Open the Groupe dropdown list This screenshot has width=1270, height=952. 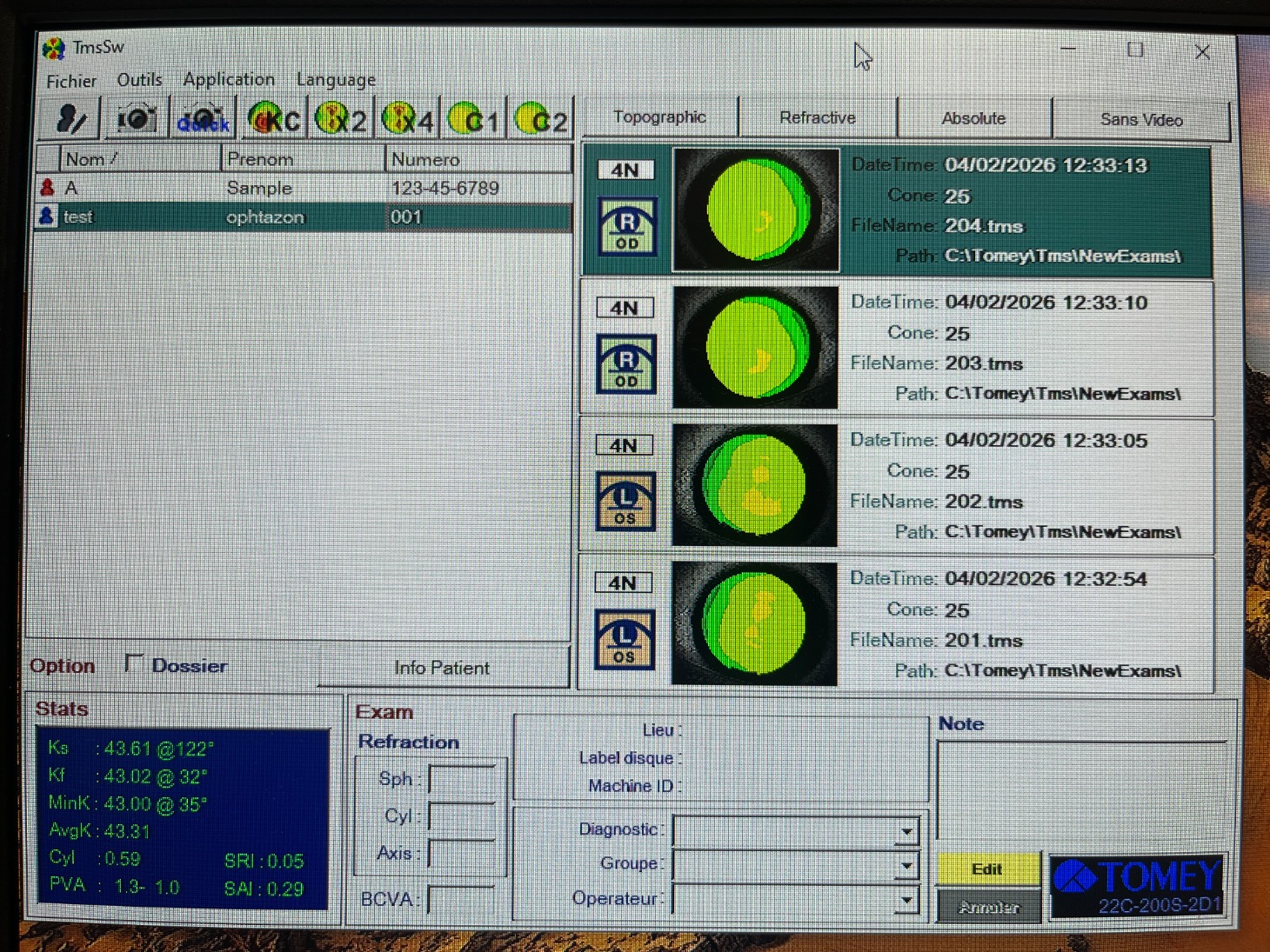tap(906, 866)
